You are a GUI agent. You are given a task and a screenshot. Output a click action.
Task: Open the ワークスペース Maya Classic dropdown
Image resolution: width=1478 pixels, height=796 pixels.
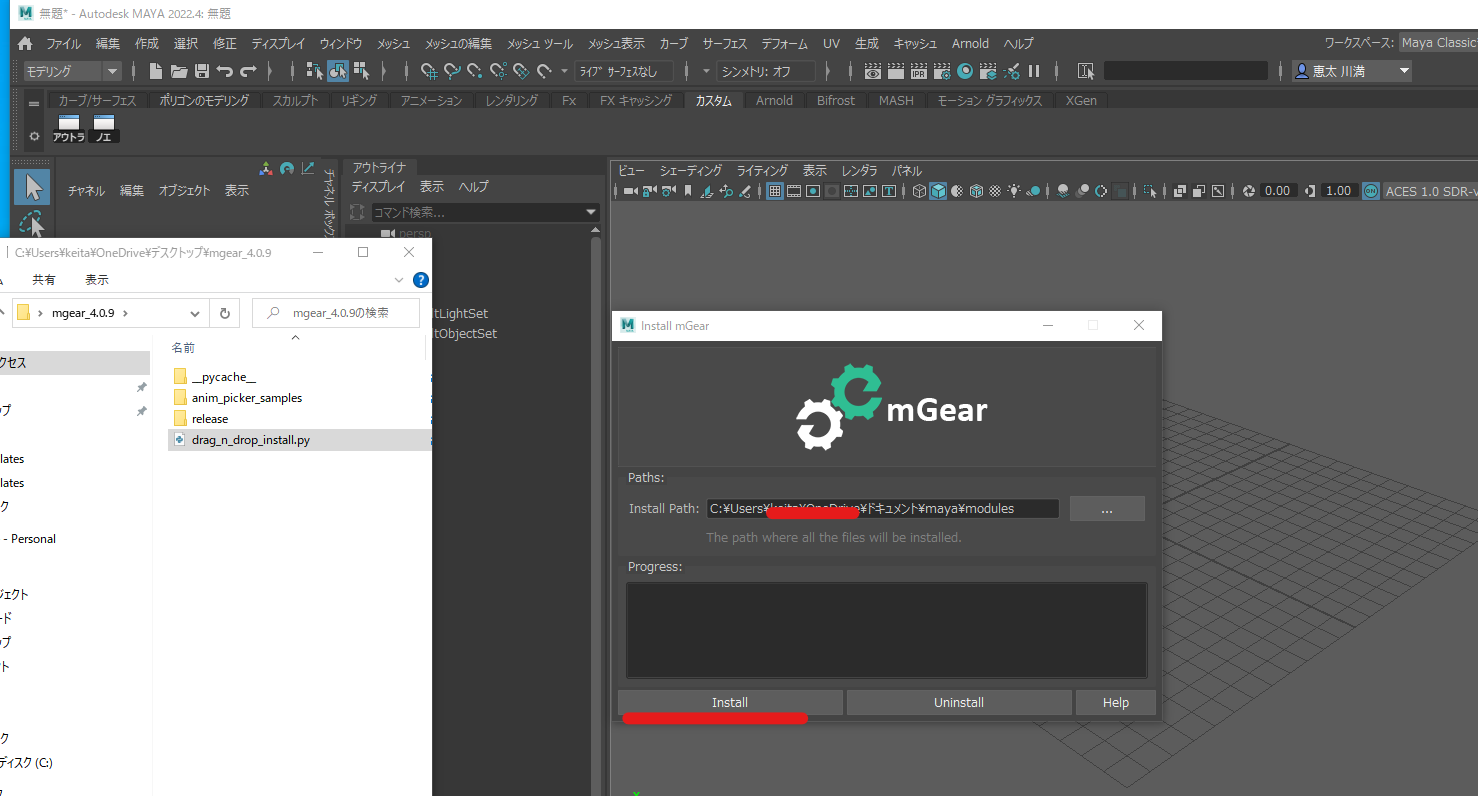point(1440,43)
